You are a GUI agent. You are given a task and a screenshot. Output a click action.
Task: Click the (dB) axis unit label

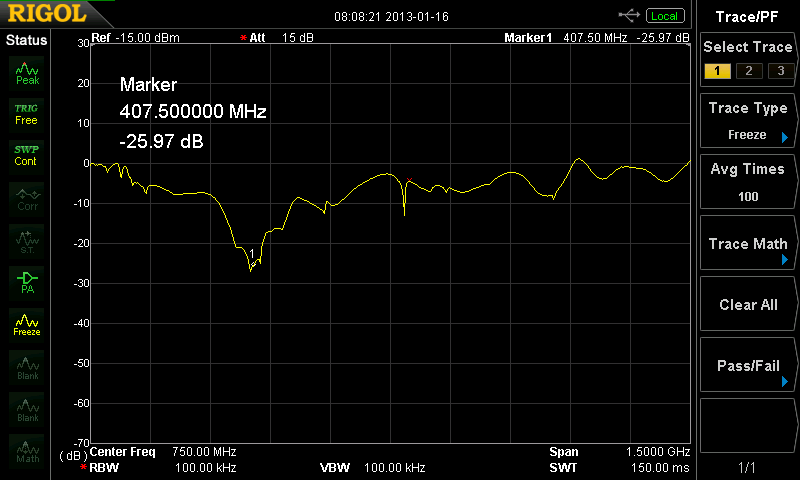73,456
